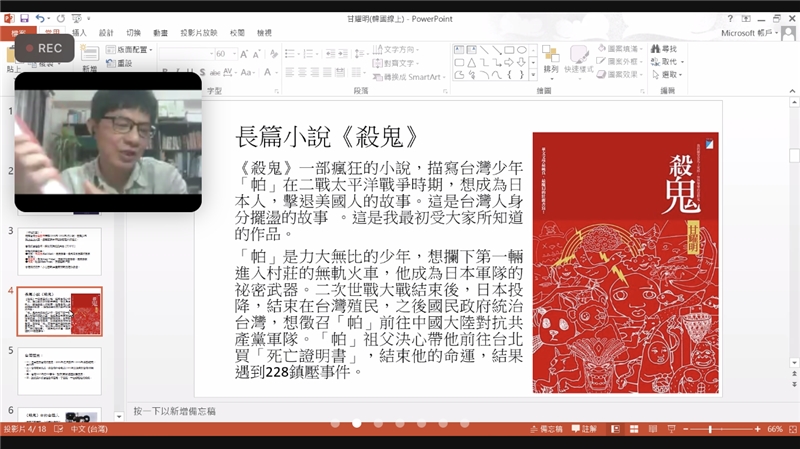Viewport: 800px width, 449px height.
Task: Open PowerPoint Help question mark
Action: pos(730,18)
